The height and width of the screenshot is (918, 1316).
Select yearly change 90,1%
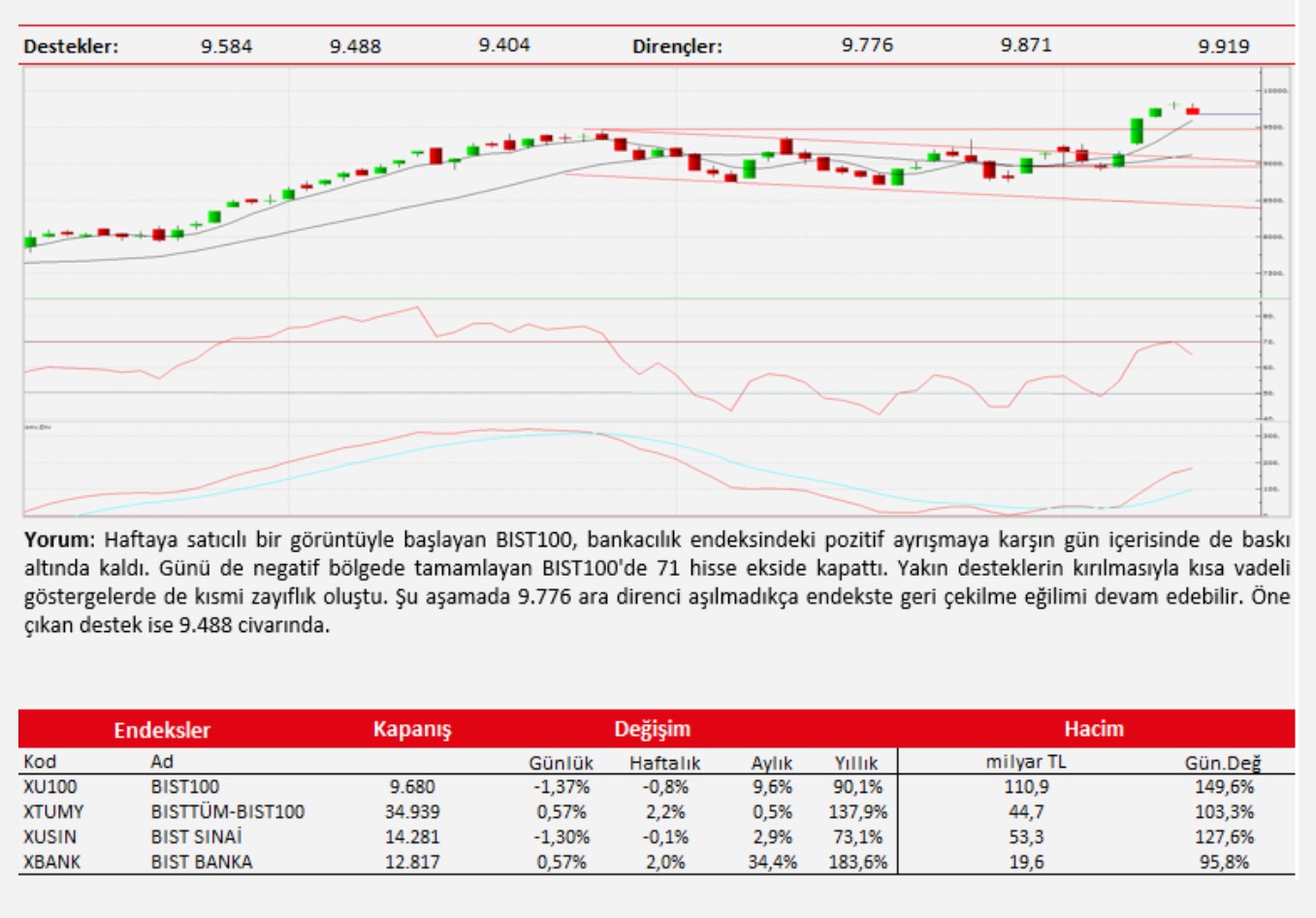[857, 787]
